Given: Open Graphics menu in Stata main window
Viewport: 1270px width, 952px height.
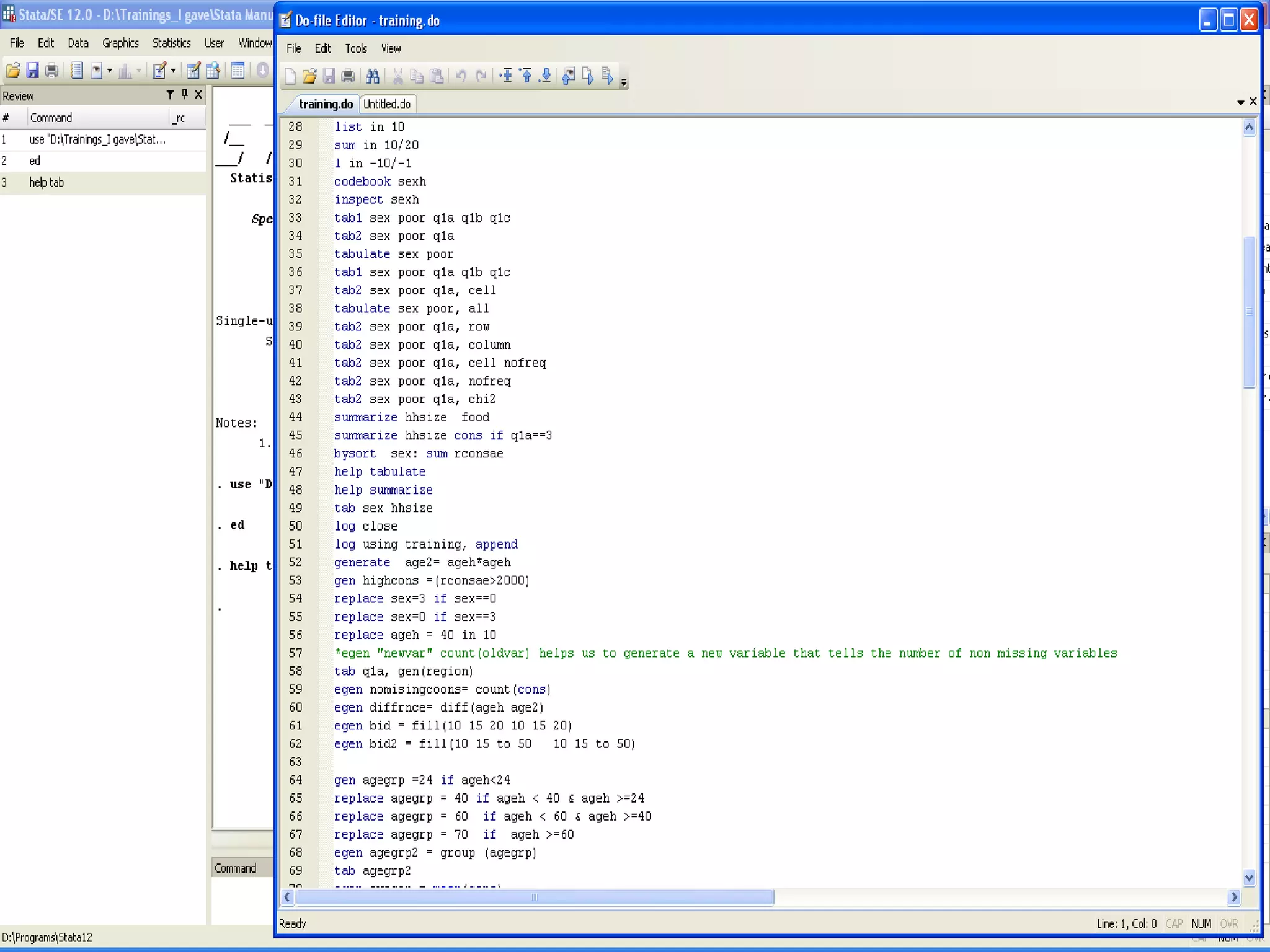Looking at the screenshot, I should [120, 43].
